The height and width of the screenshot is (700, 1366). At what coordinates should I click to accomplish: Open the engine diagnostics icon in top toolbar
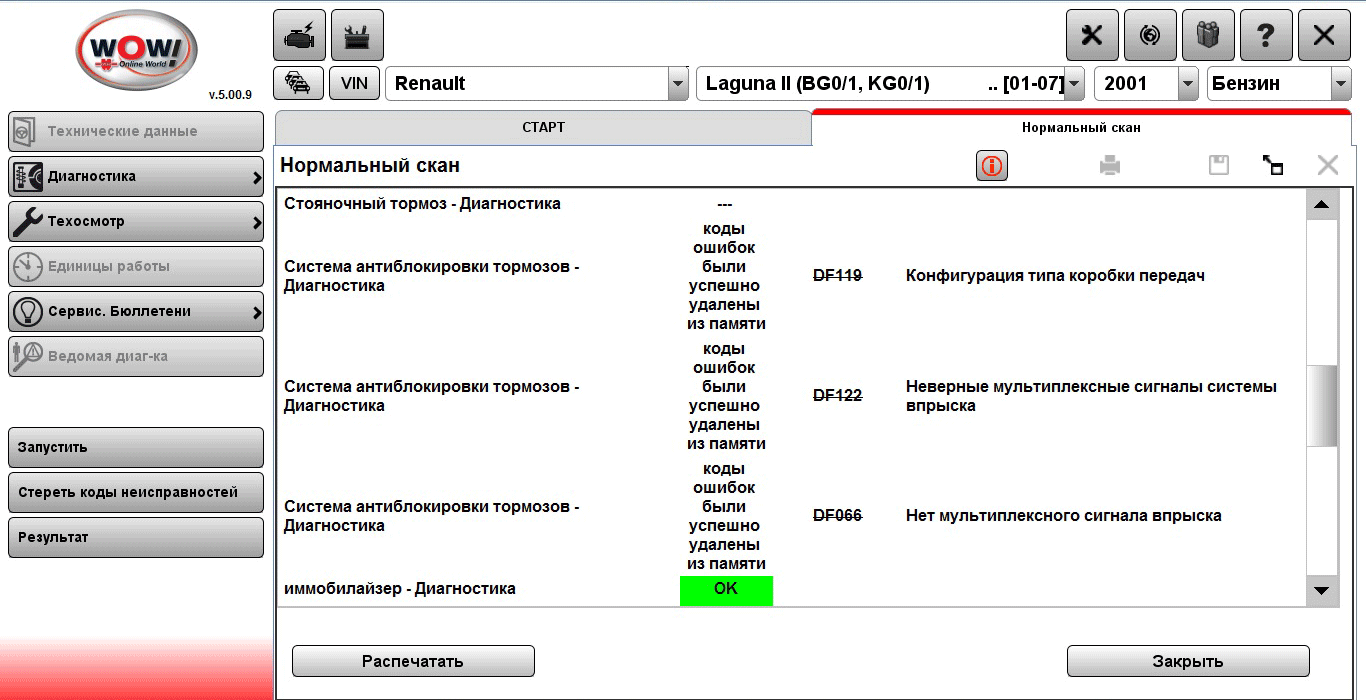299,36
